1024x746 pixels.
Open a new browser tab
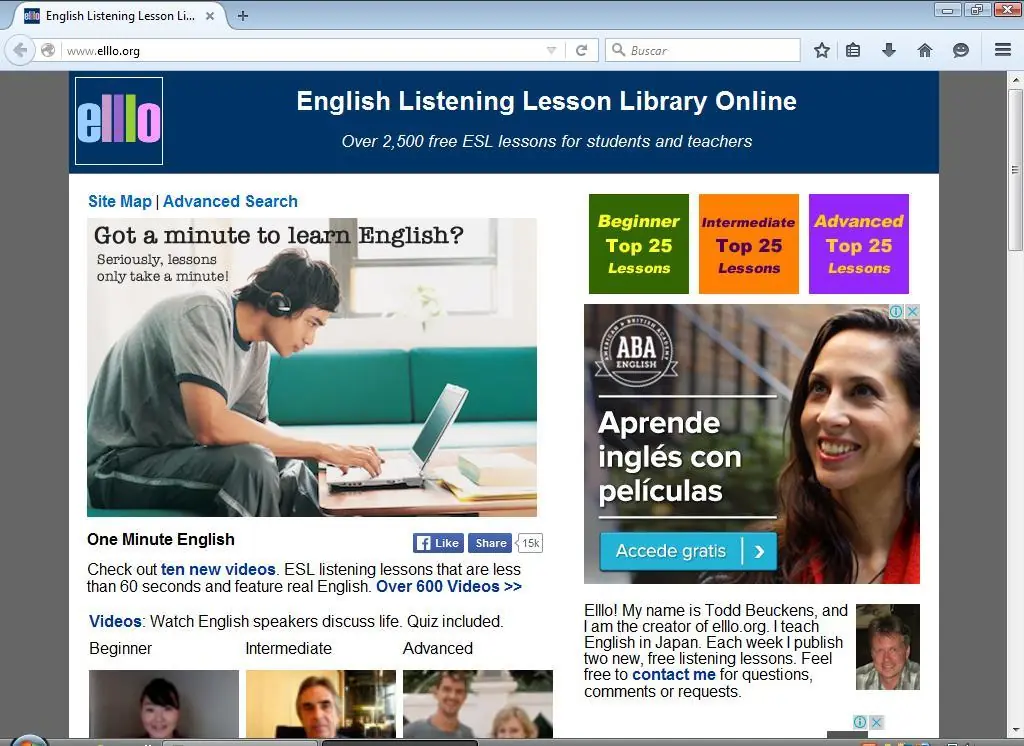click(243, 16)
